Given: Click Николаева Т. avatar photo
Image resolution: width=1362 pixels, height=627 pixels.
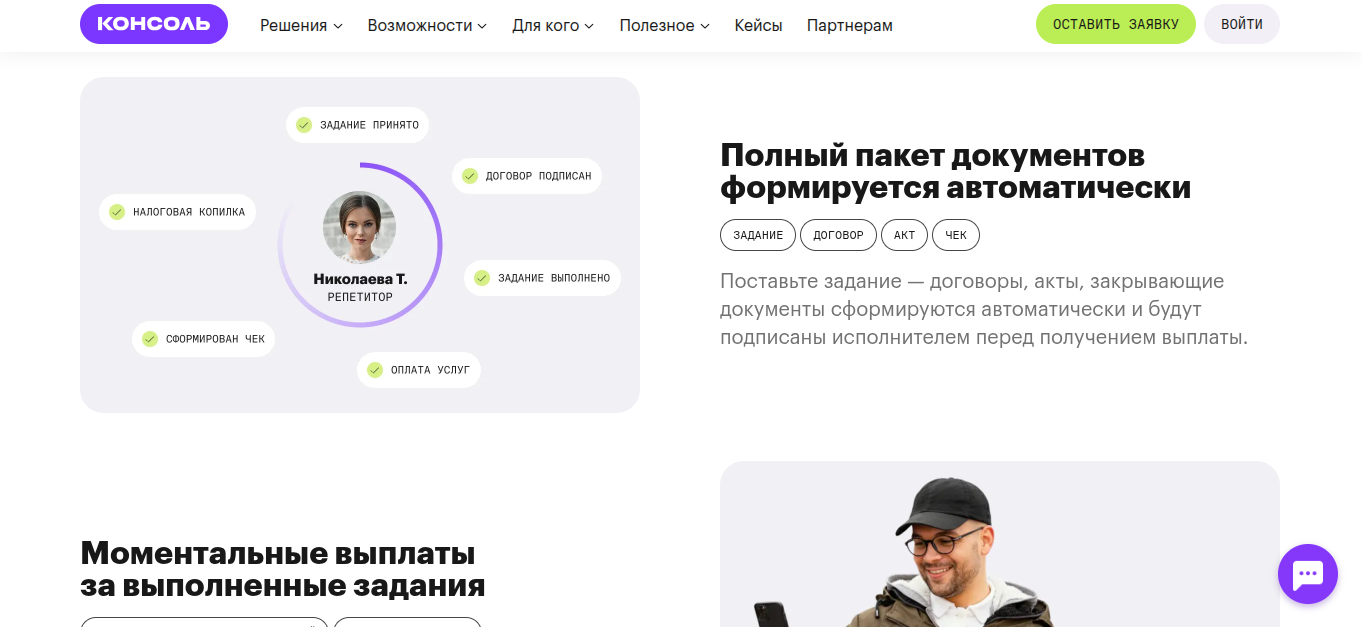Looking at the screenshot, I should coord(360,228).
